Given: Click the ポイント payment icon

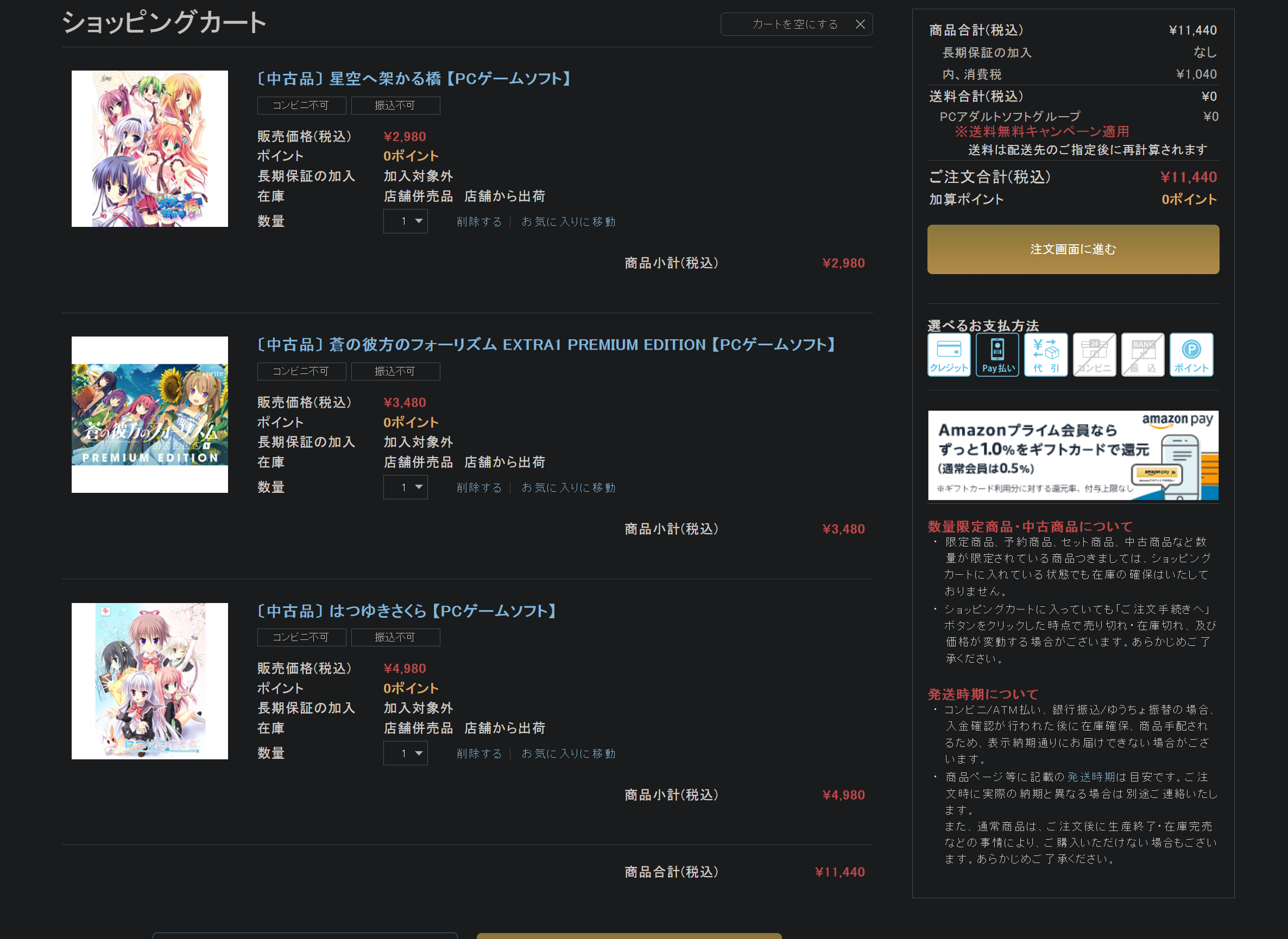Looking at the screenshot, I should (1191, 354).
